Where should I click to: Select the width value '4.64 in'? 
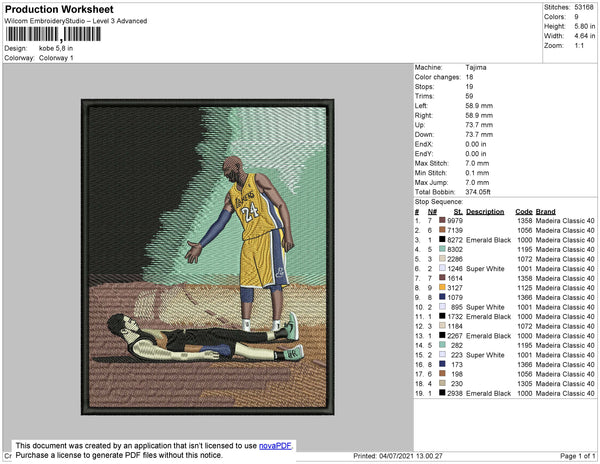point(585,36)
